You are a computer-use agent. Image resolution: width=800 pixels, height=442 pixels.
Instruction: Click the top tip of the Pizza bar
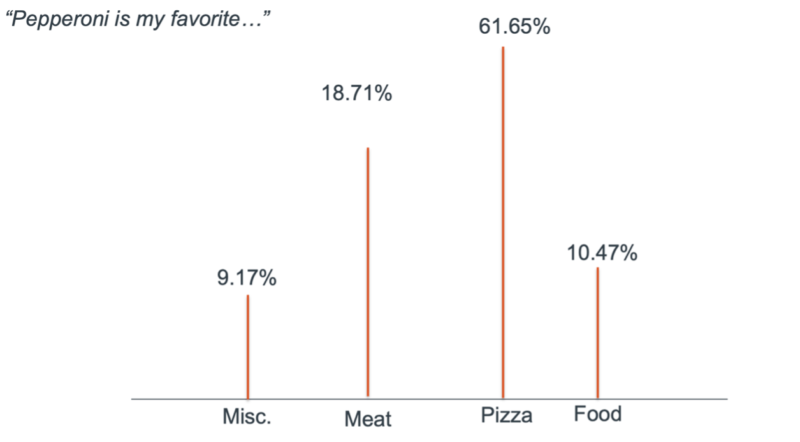502,48
